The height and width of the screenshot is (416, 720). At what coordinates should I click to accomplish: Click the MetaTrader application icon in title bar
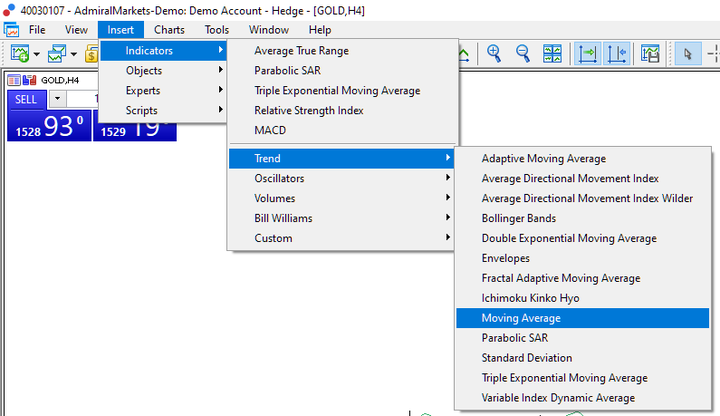click(8, 9)
